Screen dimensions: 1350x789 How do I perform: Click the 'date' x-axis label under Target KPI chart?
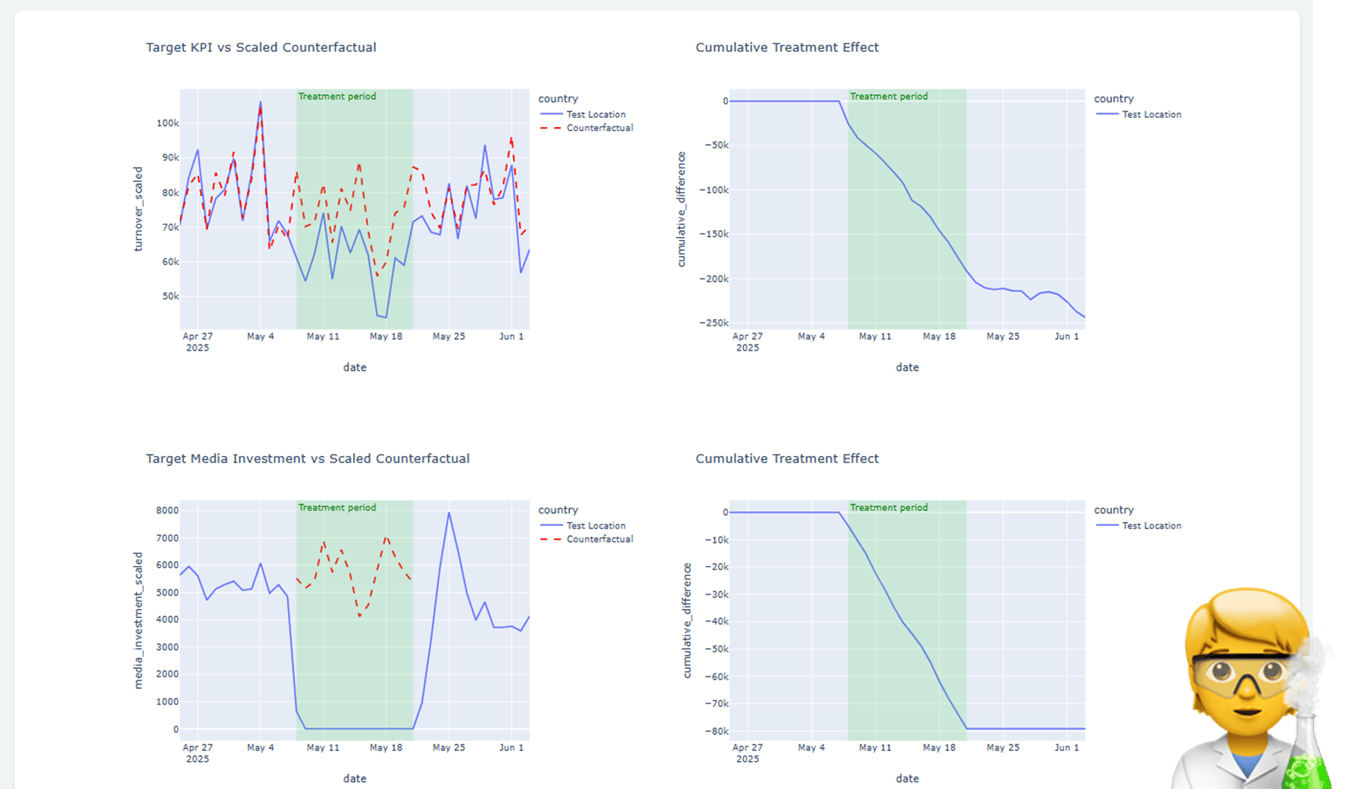coord(354,367)
